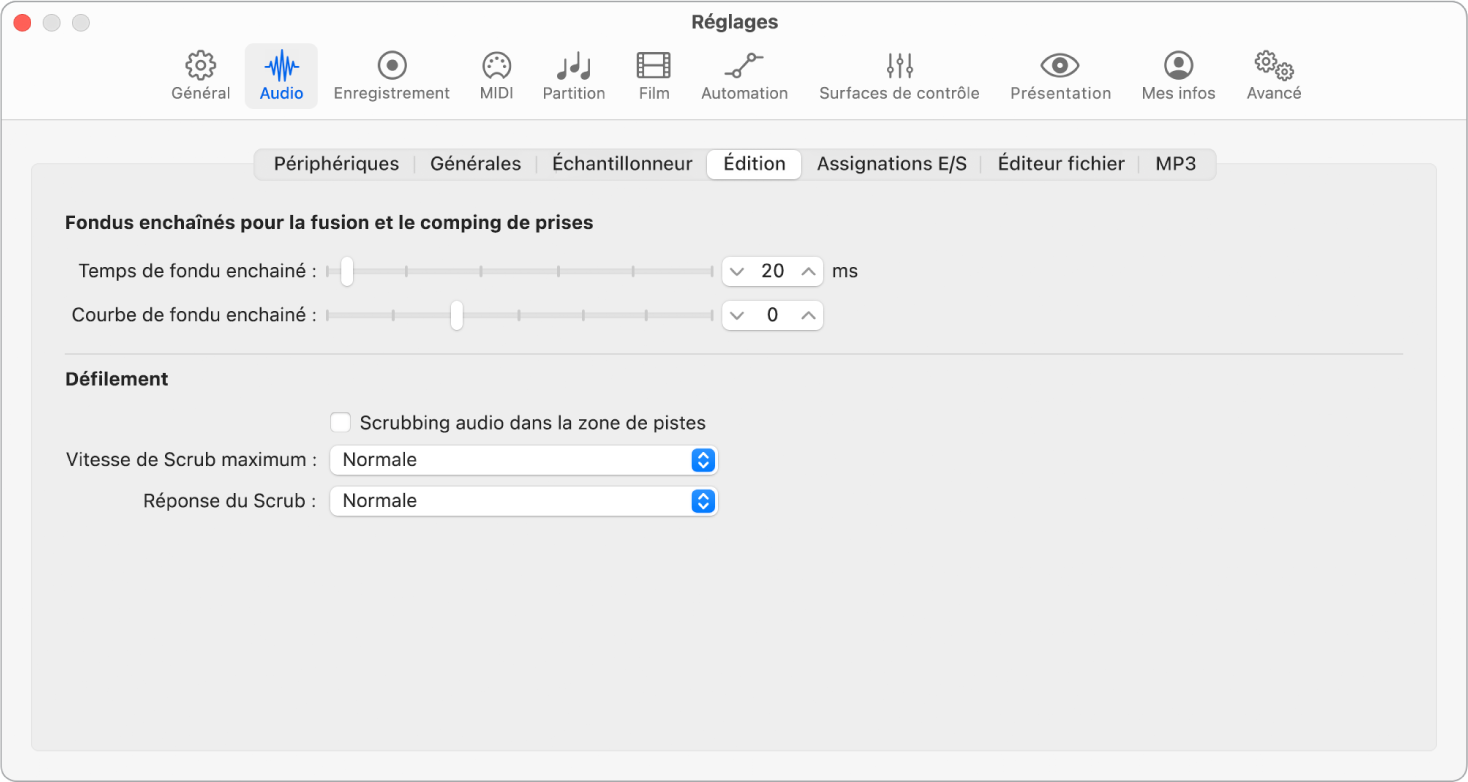Viewport: 1468px width, 782px height.
Task: Select the Automation curve icon
Action: (x=744, y=66)
